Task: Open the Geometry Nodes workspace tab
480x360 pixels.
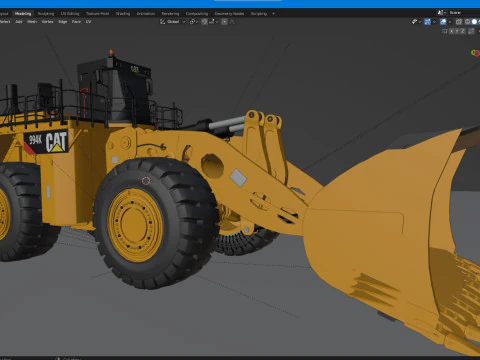Action: point(229,14)
